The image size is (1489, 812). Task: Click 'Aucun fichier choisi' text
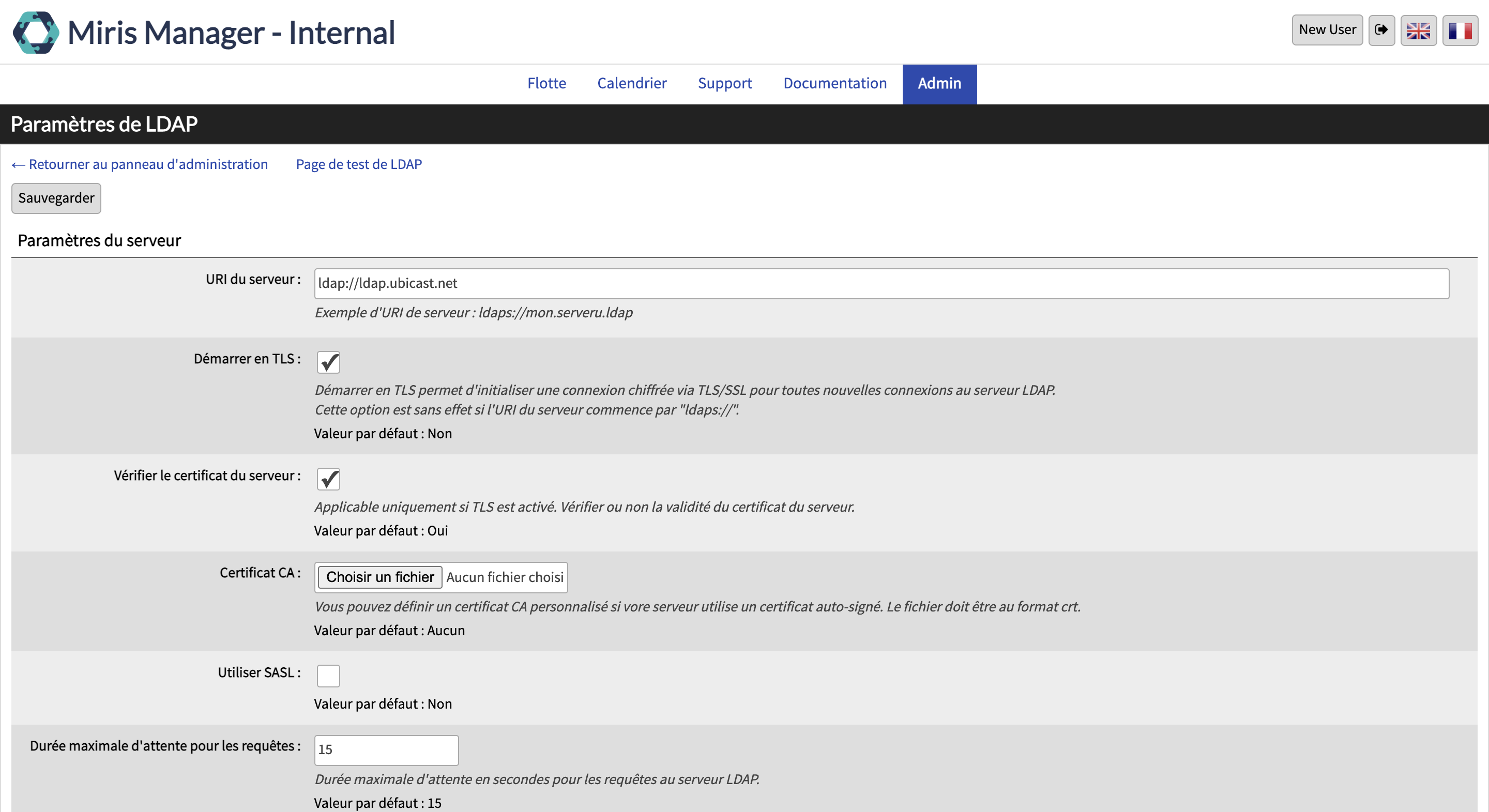505,577
